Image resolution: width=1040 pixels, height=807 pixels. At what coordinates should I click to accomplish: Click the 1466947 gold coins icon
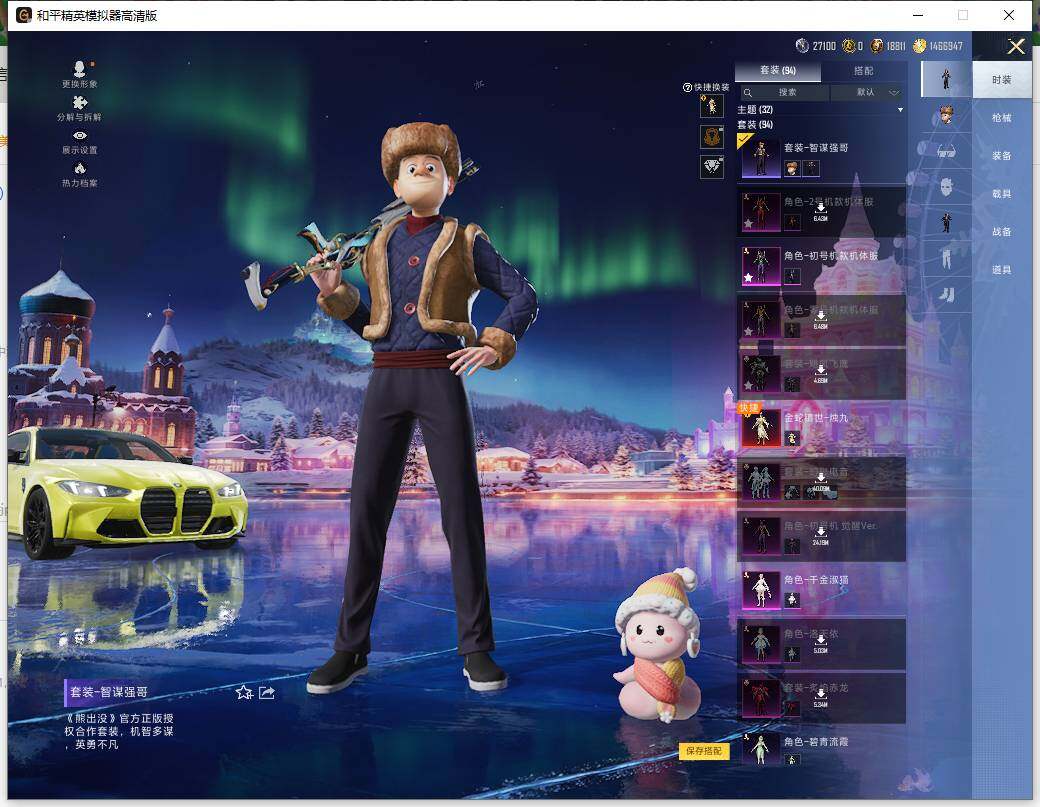pos(919,45)
